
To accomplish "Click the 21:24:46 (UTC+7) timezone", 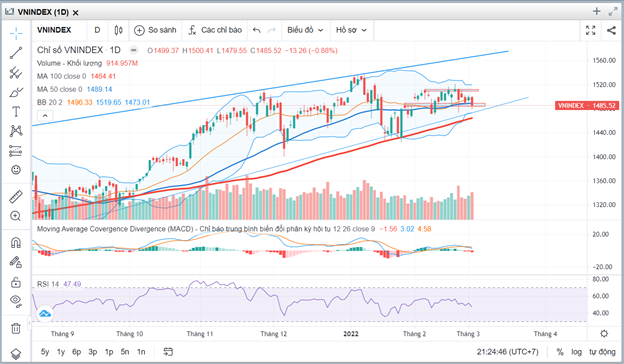I will [507, 352].
